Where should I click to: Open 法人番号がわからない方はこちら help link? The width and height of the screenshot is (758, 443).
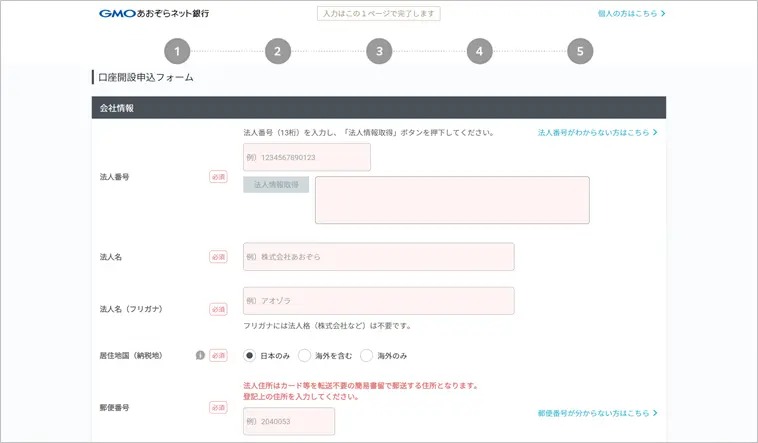point(597,132)
